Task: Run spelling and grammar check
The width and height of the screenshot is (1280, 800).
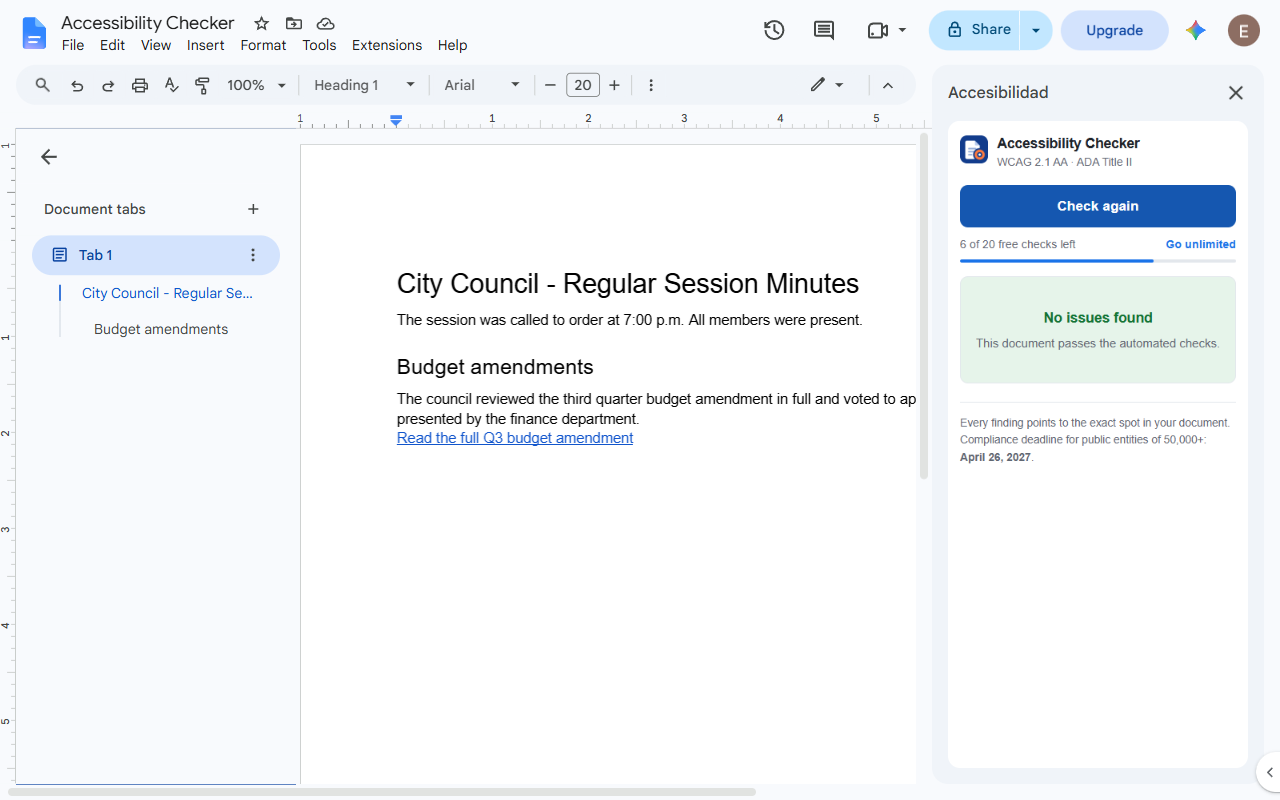Action: [171, 85]
